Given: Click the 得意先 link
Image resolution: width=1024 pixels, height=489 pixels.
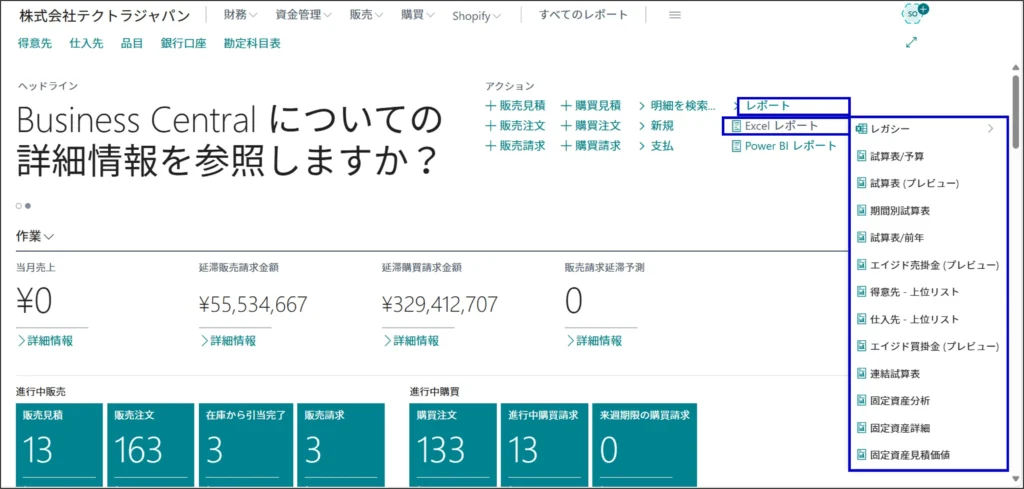Looking at the screenshot, I should coord(37,43).
